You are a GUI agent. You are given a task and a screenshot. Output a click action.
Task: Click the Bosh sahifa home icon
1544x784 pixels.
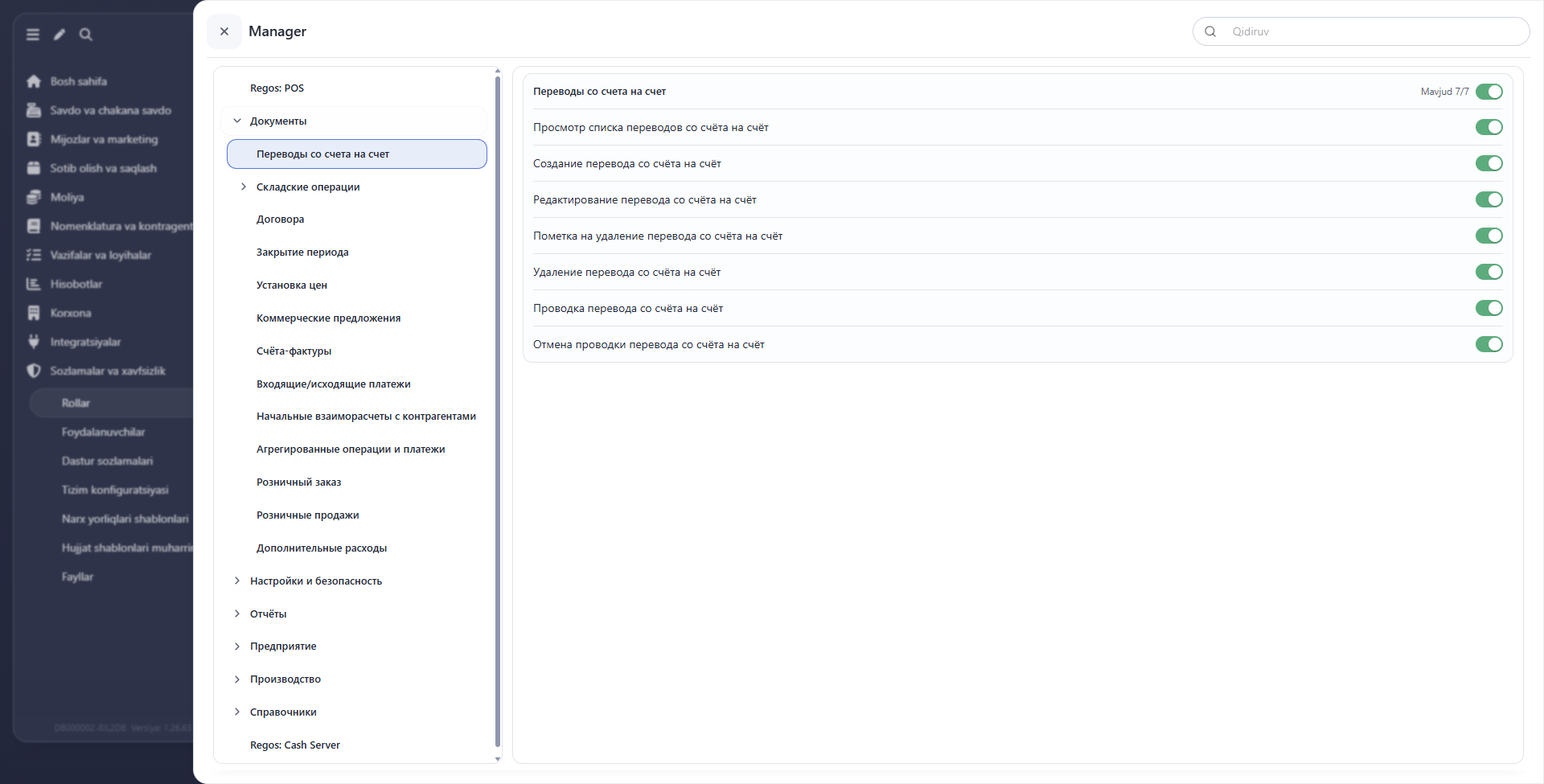(x=34, y=81)
